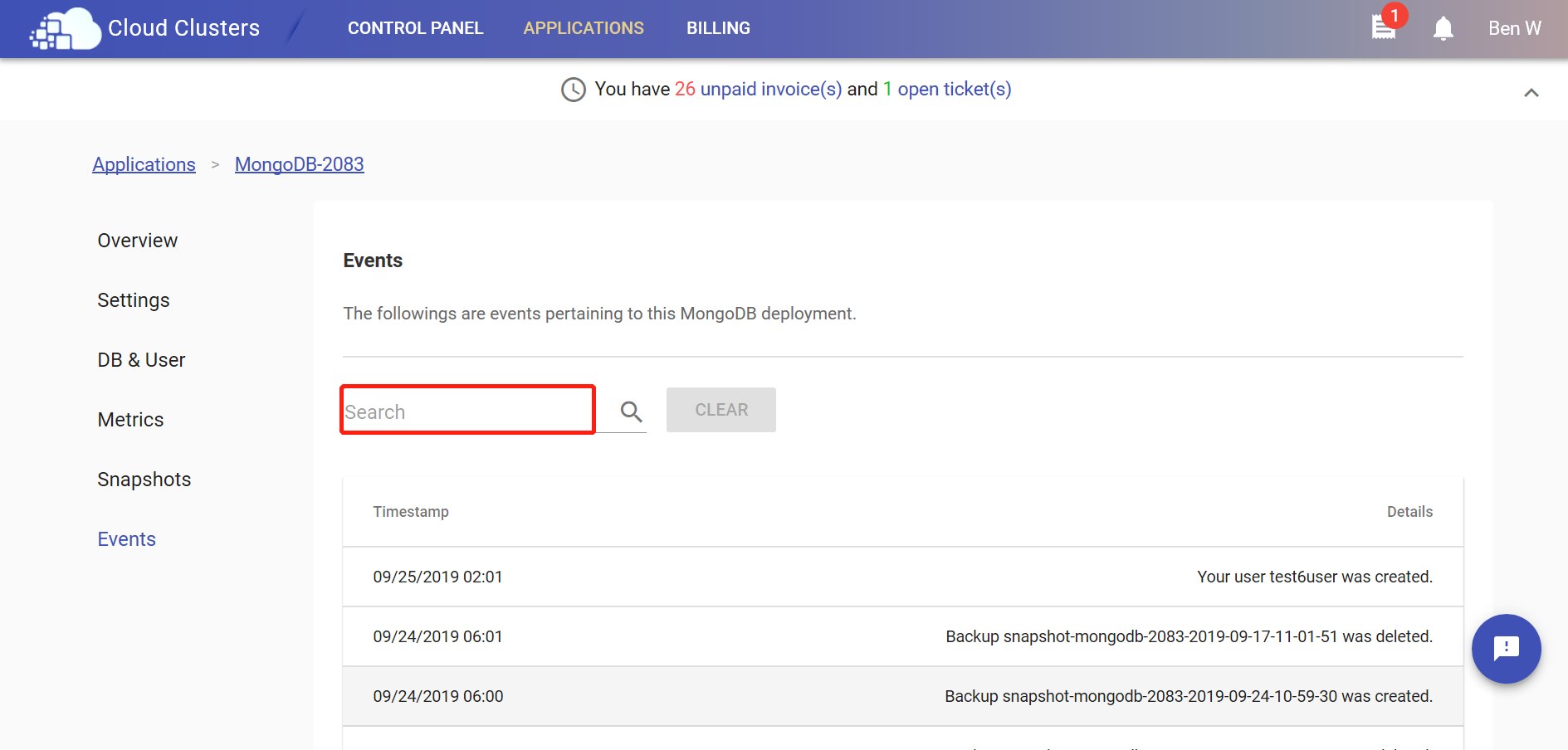Click the CLEAR button
1568x750 pixels.
point(721,410)
